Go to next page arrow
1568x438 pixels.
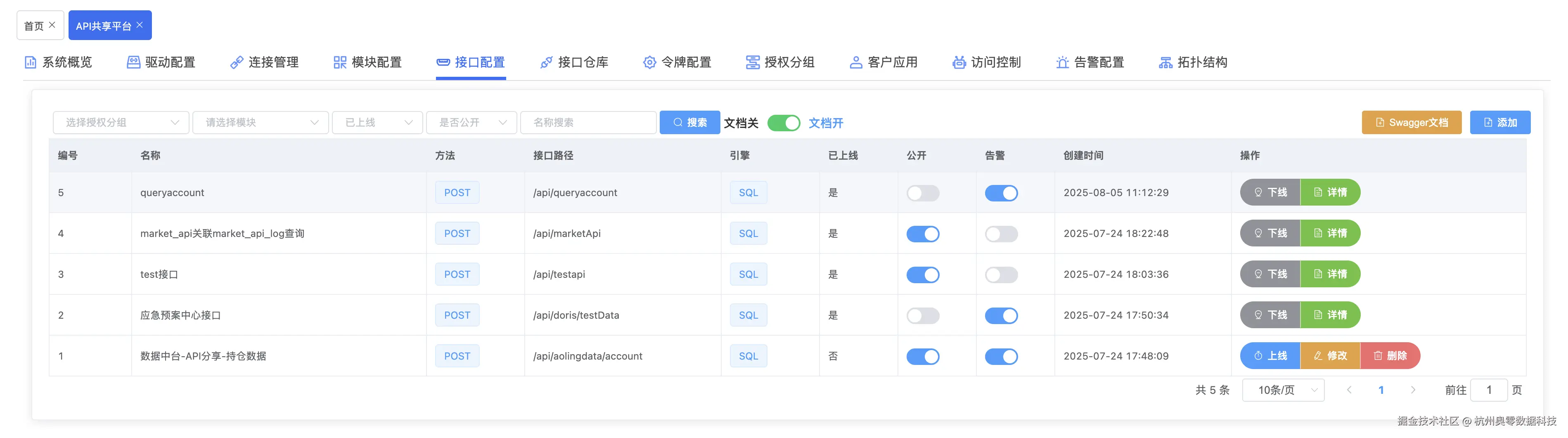pyautogui.click(x=1413, y=390)
